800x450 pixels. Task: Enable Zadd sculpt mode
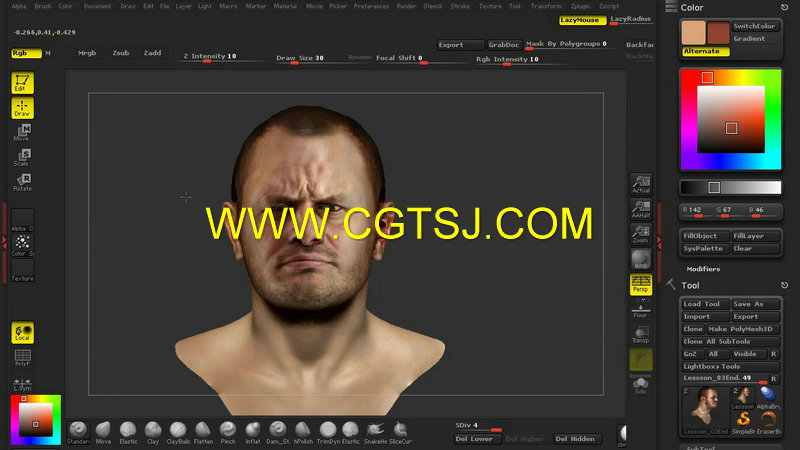pos(152,53)
